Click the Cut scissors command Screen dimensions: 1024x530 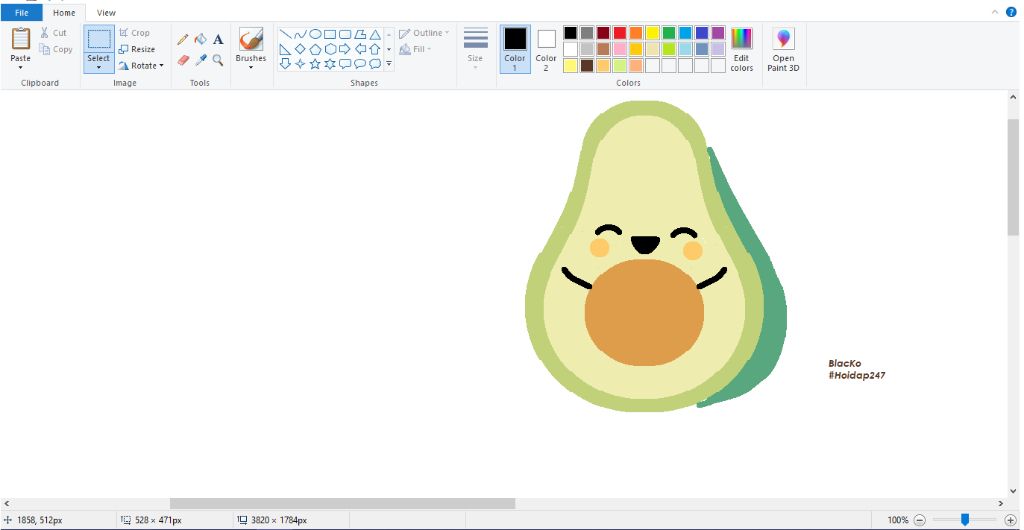(53, 33)
